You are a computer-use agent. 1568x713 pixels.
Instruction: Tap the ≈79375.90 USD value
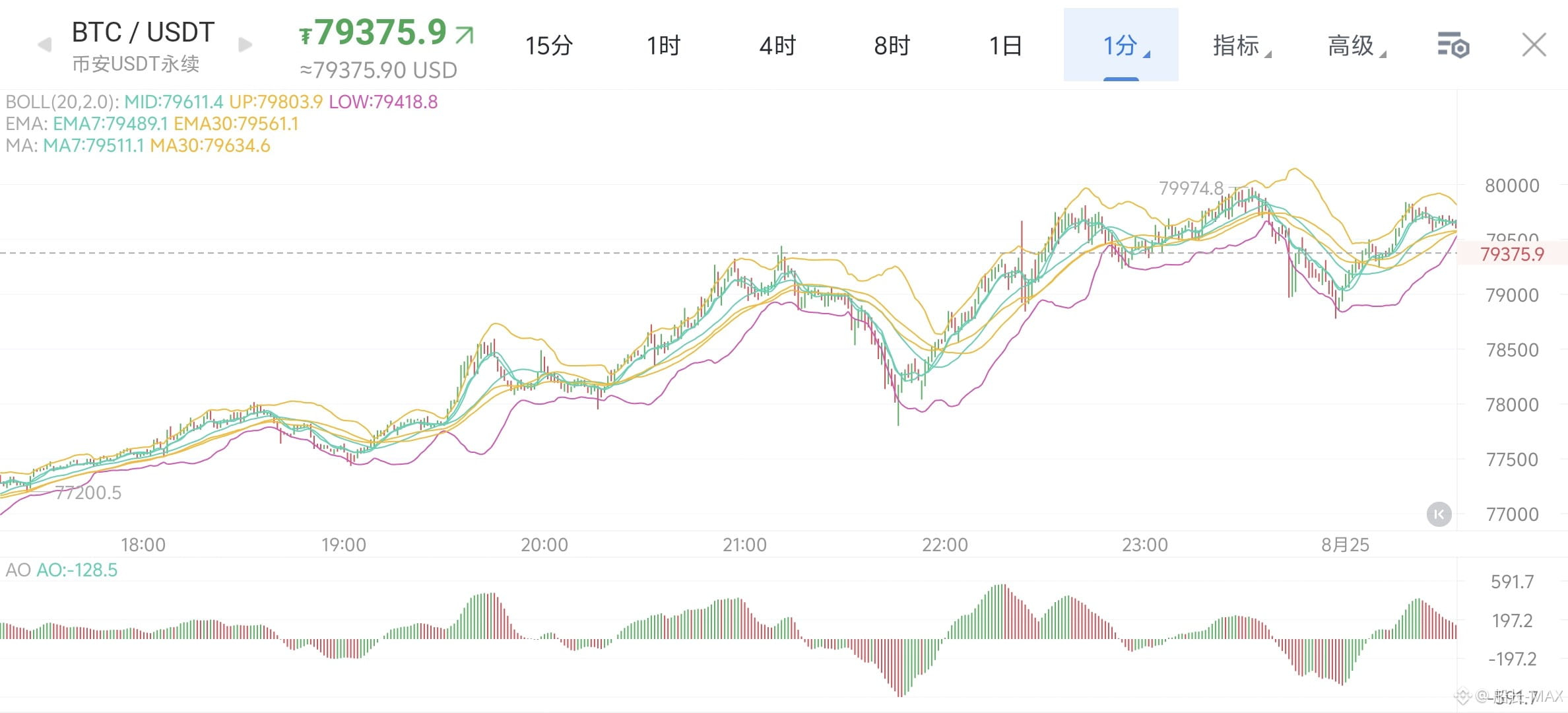point(378,70)
